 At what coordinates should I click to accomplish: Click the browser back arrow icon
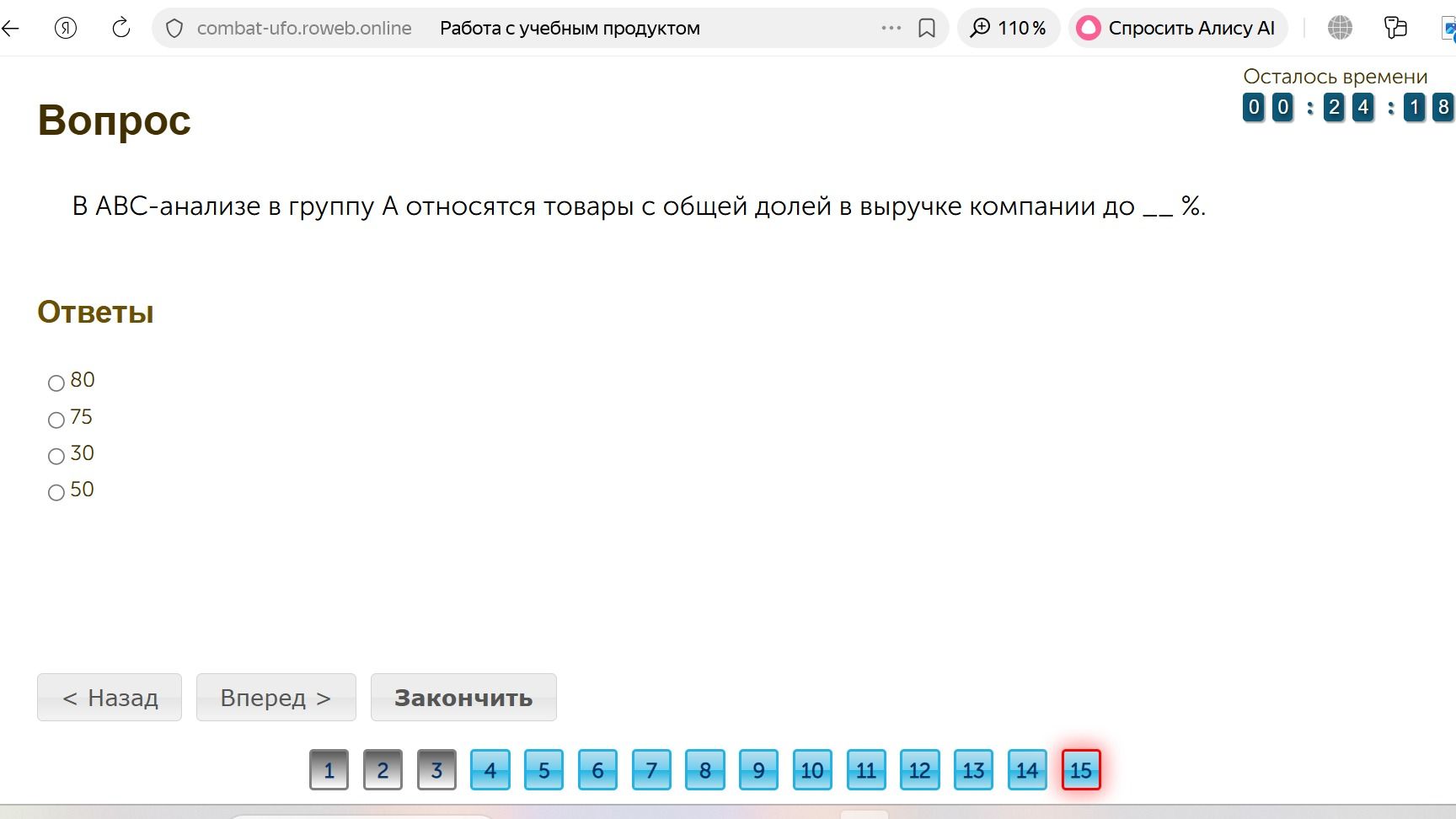coord(10,28)
